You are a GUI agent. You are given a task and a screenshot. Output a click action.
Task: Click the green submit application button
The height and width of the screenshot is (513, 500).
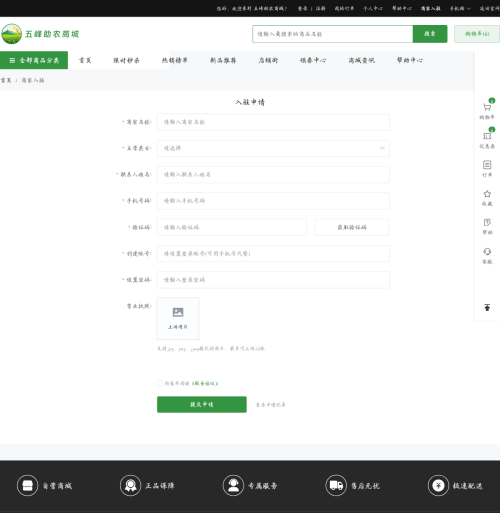(x=202, y=404)
